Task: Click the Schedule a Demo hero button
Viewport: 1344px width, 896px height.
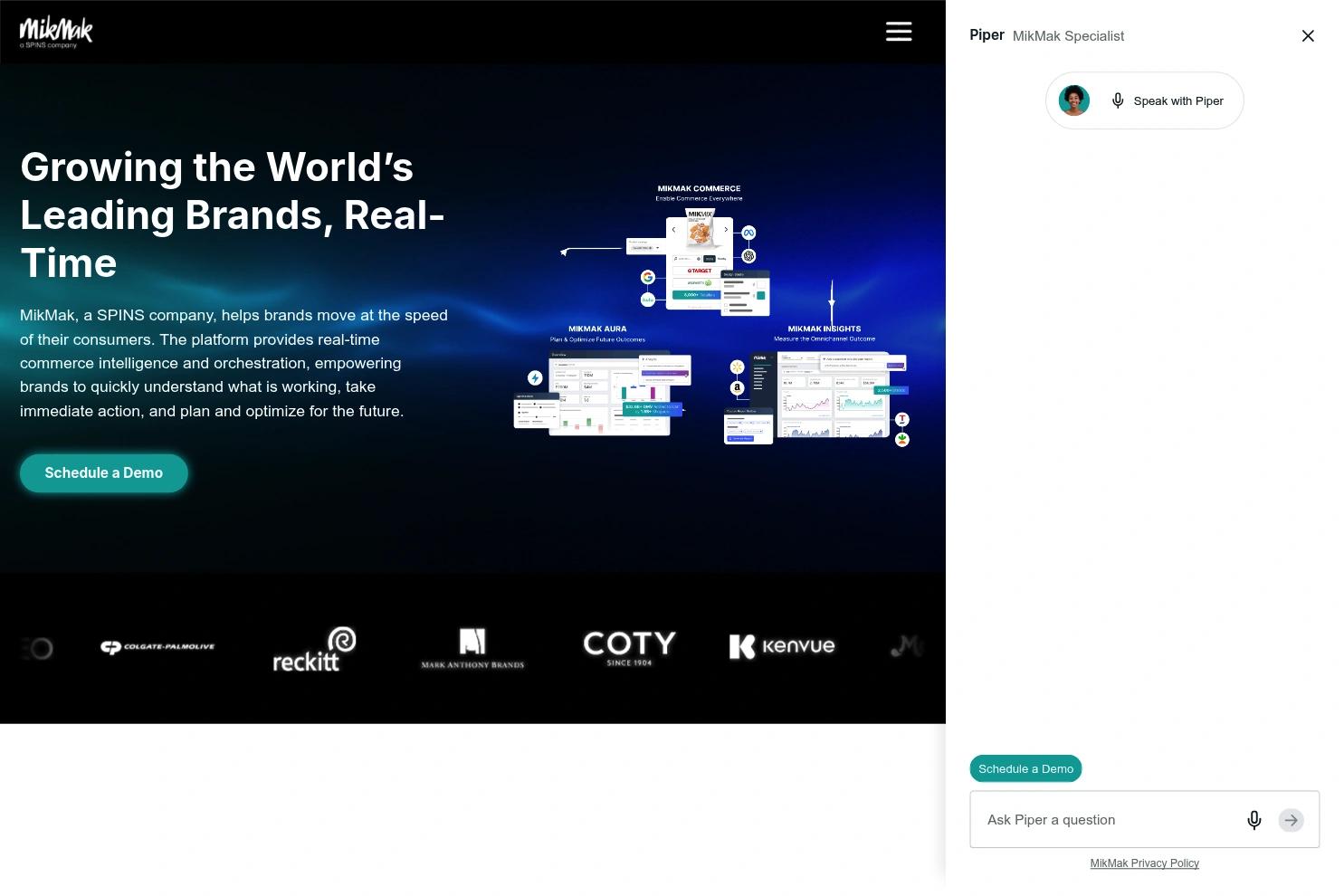Action: click(x=104, y=473)
